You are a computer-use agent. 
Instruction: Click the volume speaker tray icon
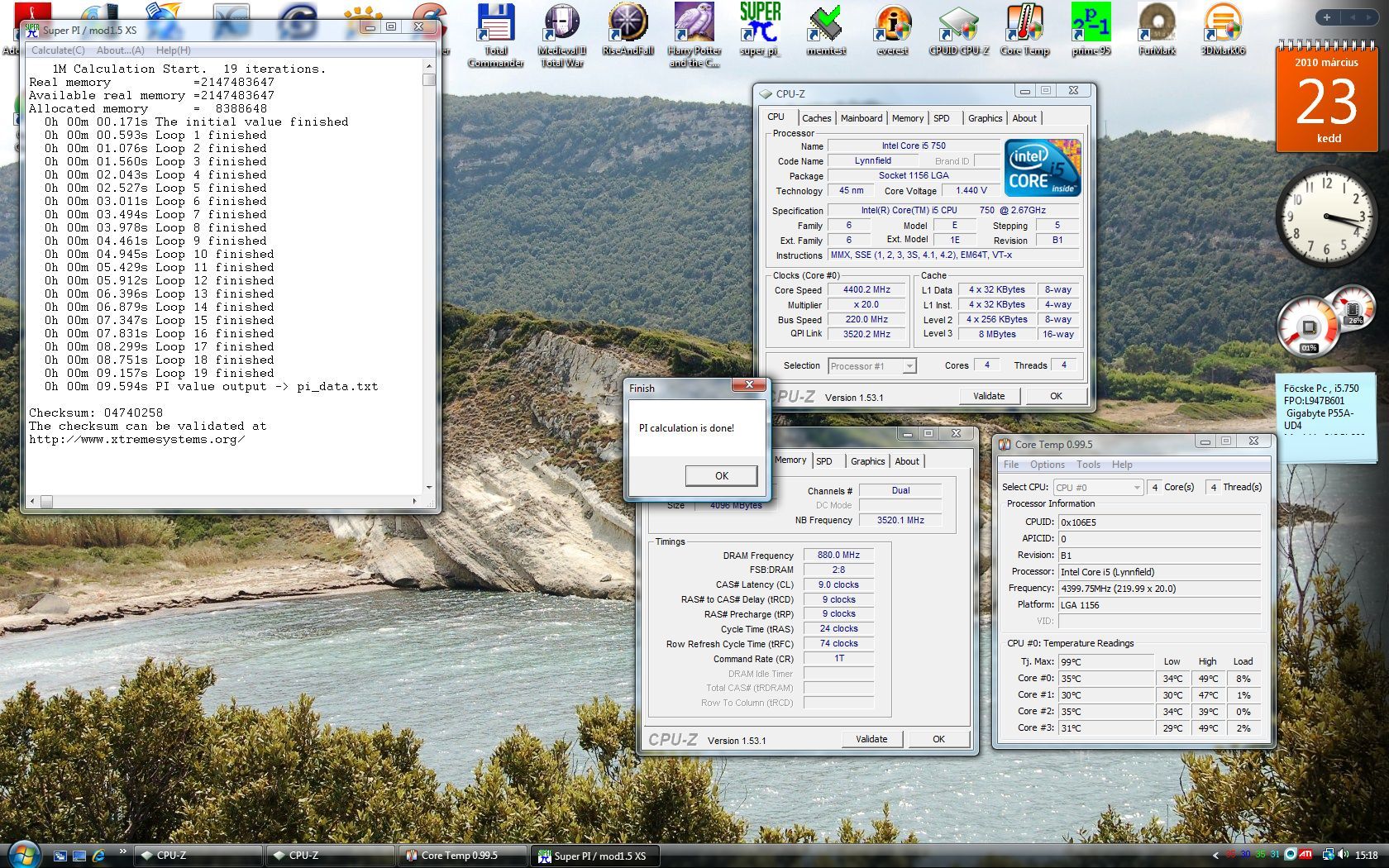[x=1342, y=855]
